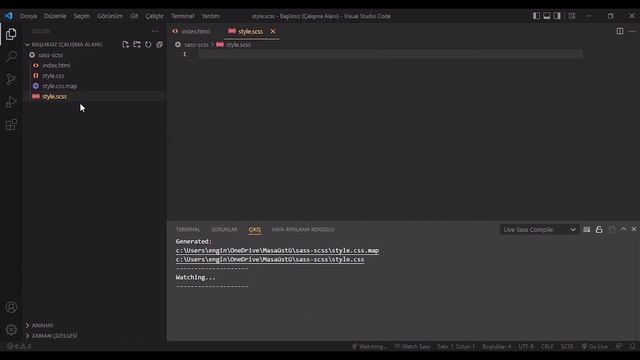Click into line 1 of the editor

(x=390, y=54)
